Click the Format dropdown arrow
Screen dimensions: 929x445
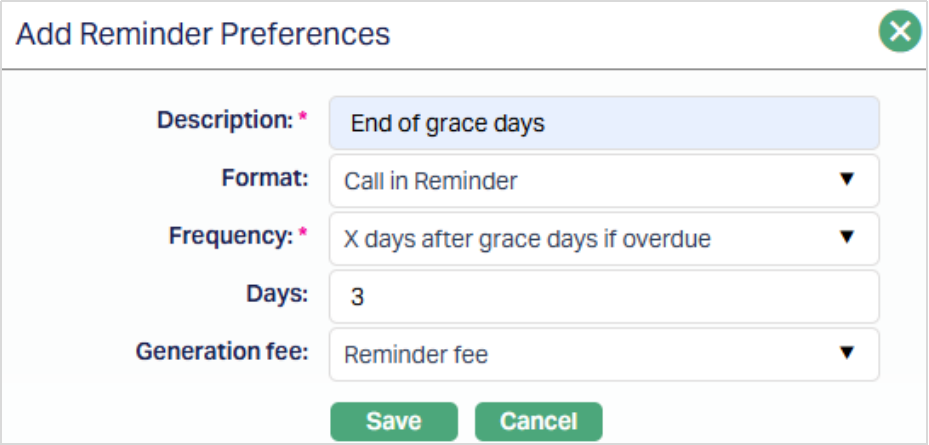(847, 180)
